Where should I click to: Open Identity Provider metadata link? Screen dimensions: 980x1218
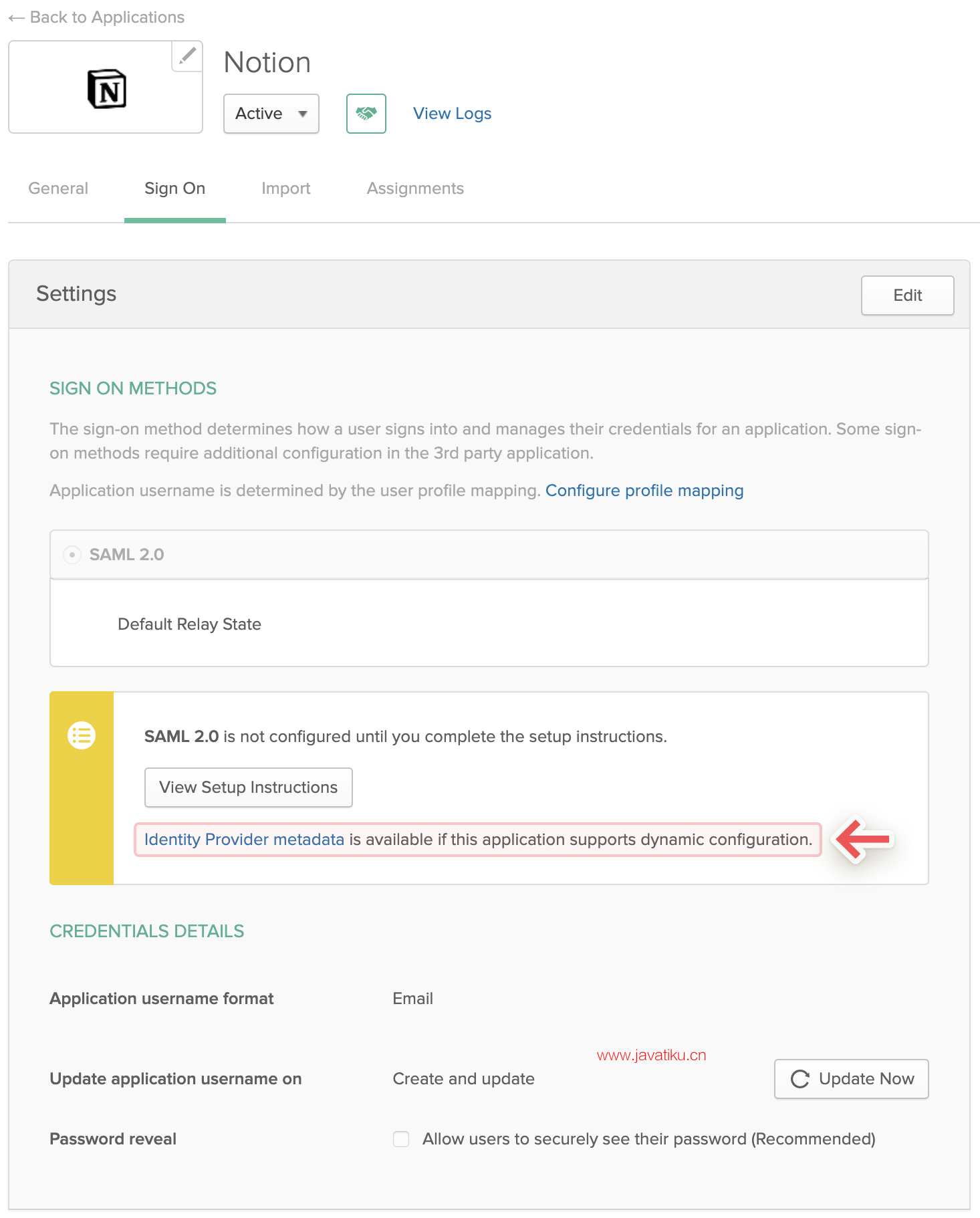pos(244,840)
